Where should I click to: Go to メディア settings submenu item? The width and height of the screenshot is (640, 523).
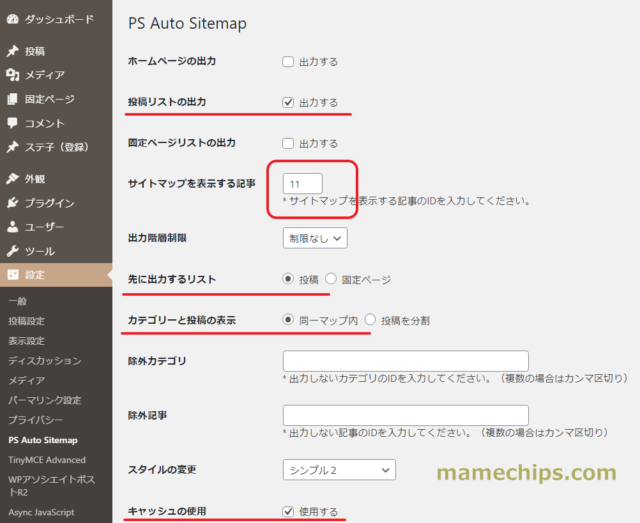click(x=27, y=380)
